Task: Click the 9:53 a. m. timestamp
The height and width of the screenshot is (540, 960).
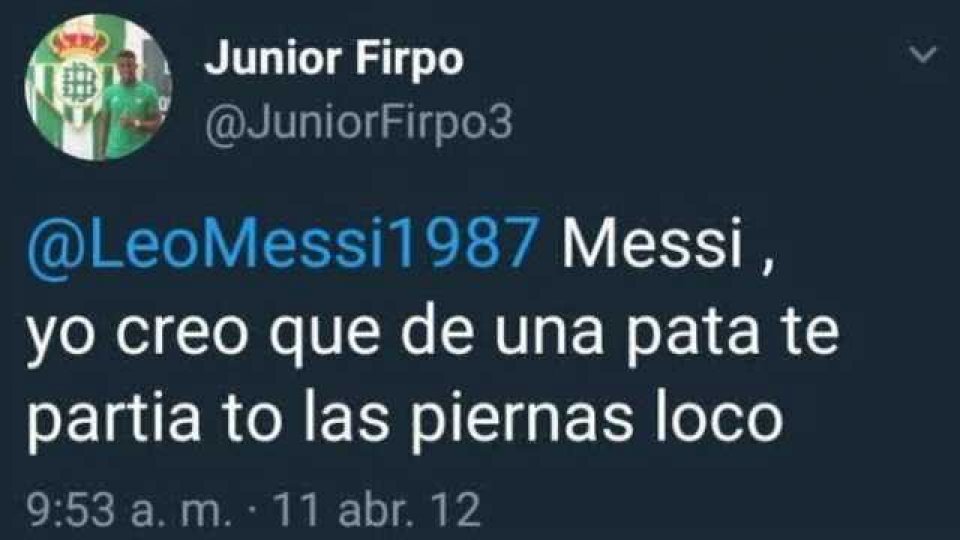Action: coord(129,509)
